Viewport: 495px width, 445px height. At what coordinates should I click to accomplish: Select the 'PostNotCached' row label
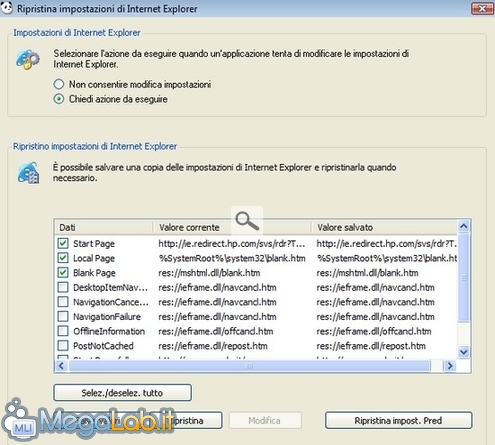point(103,346)
